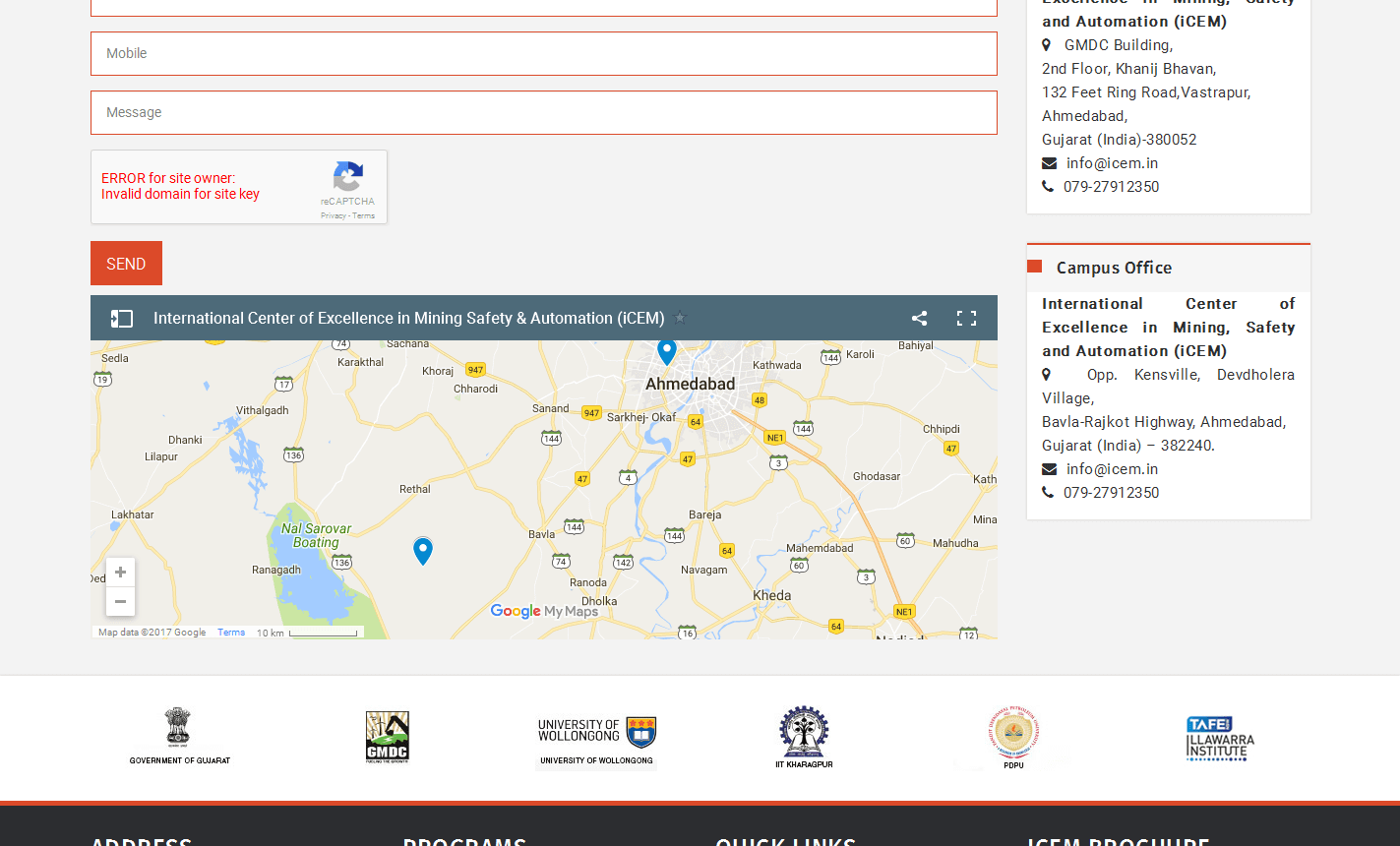The width and height of the screenshot is (1400, 846).
Task: Click the Sanand label on the map
Action: pyautogui.click(x=551, y=408)
